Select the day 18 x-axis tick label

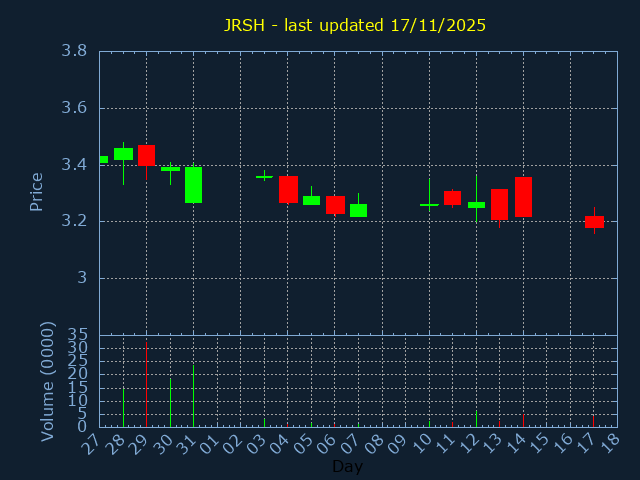[610, 443]
